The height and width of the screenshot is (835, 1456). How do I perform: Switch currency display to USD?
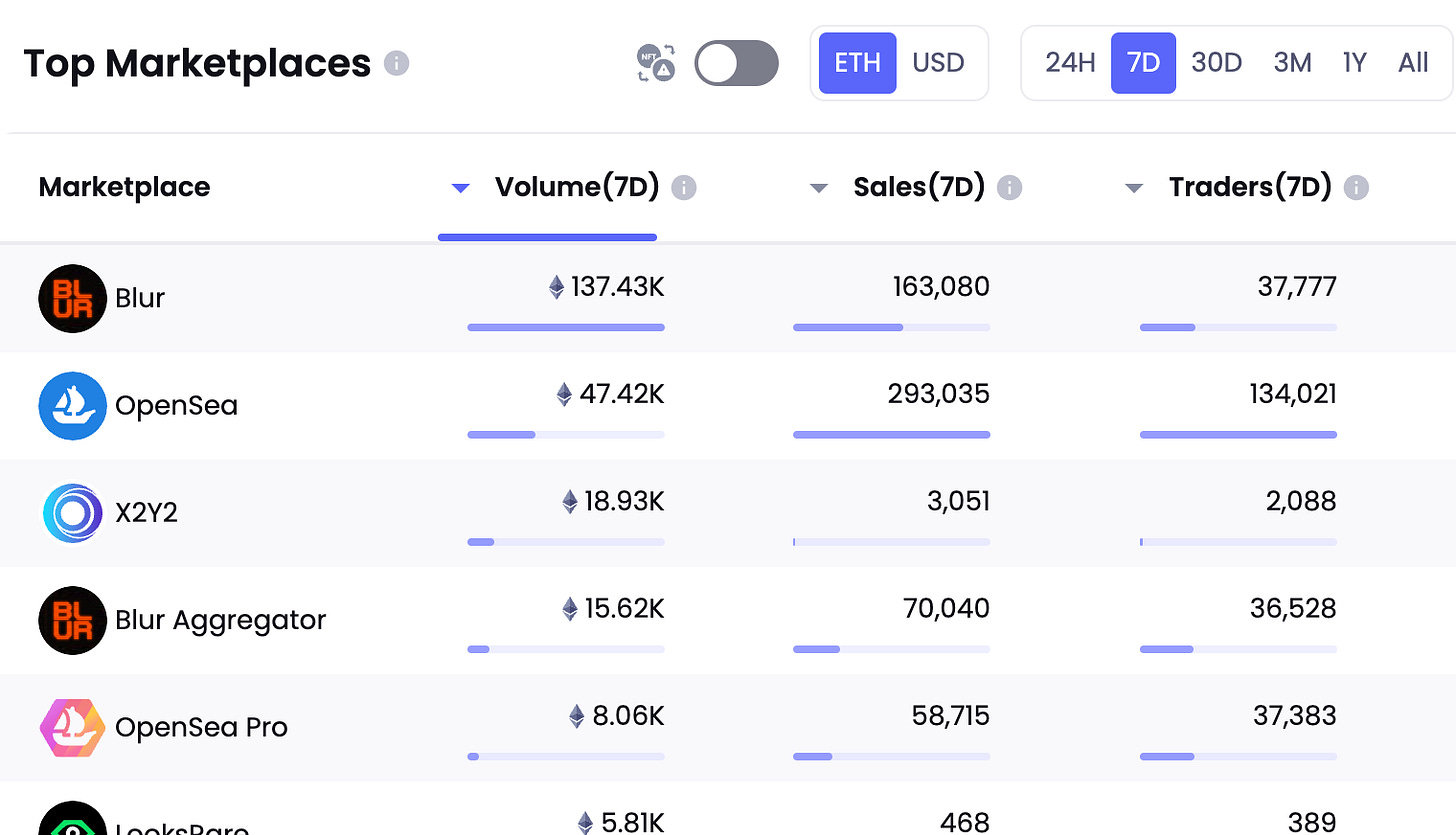pos(938,63)
